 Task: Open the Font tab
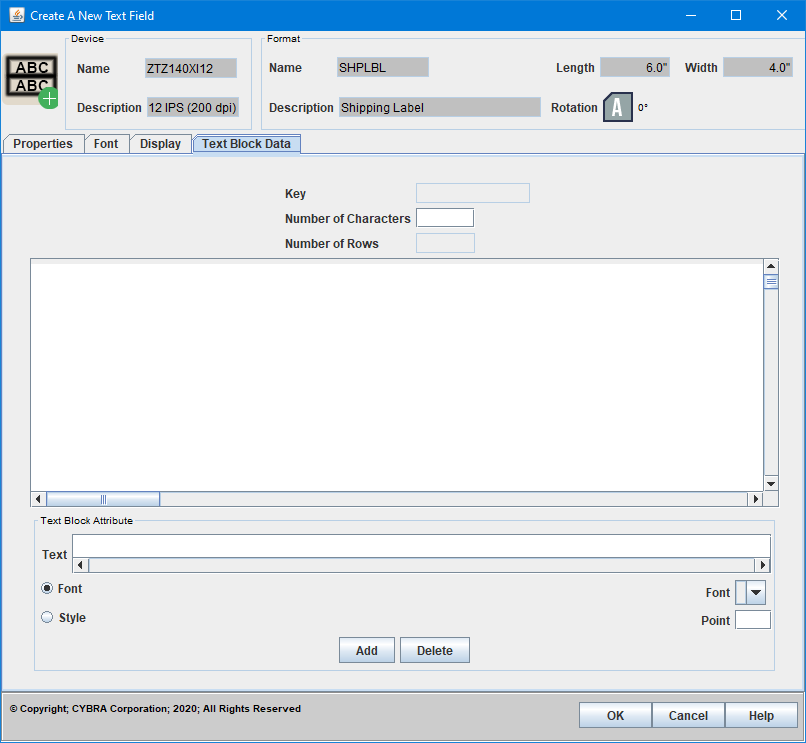(106, 144)
